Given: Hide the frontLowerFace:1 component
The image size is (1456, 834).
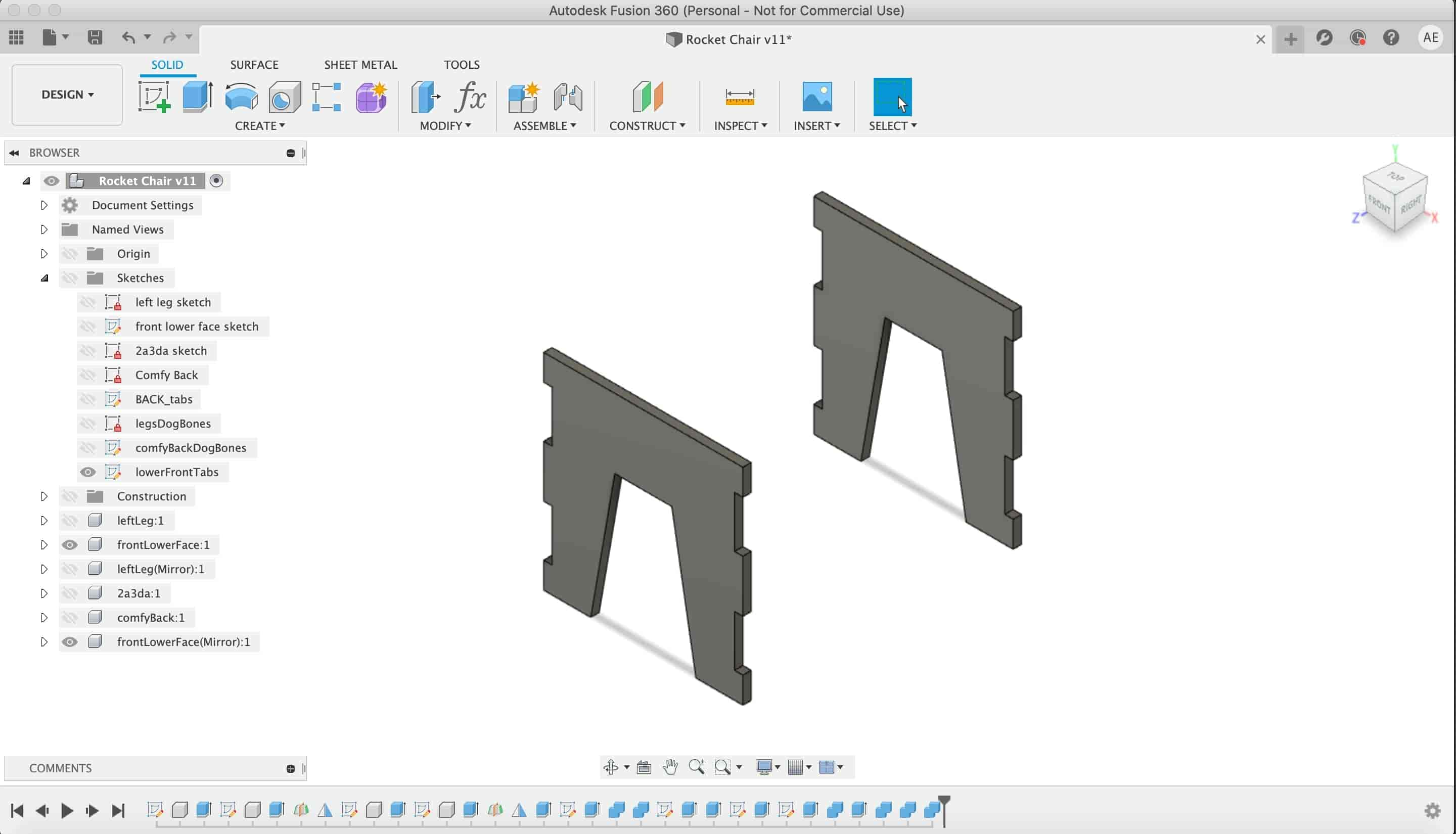Looking at the screenshot, I should pyautogui.click(x=69, y=545).
